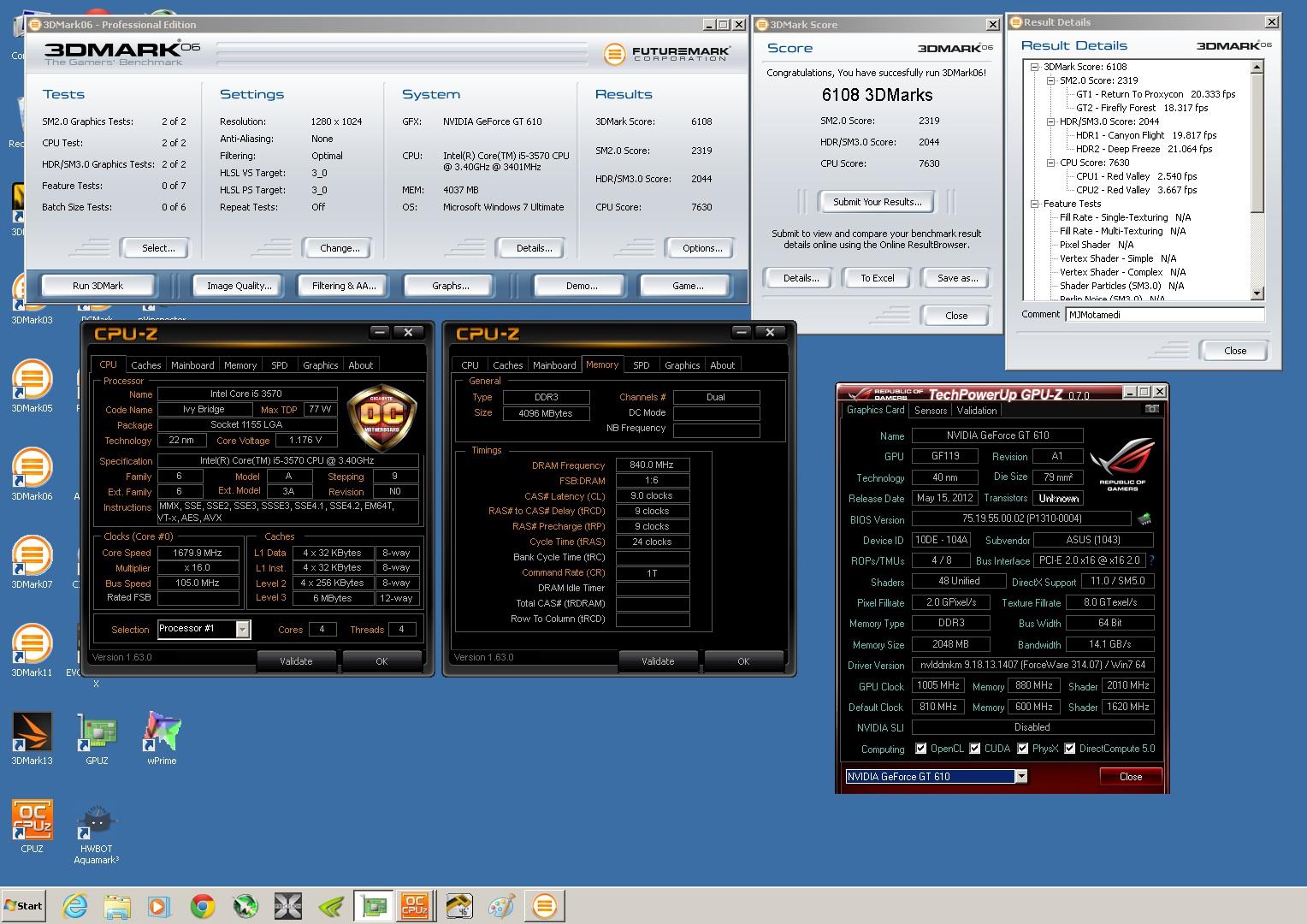Click the NVIDIA taskbar icon
1307x924 pixels.
point(330,905)
